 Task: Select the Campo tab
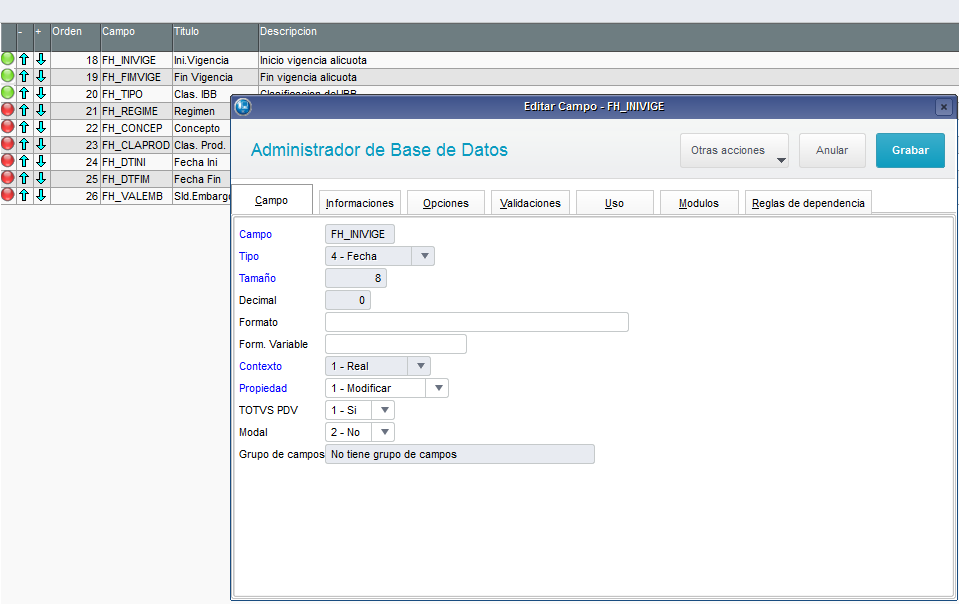pyautogui.click(x=272, y=200)
